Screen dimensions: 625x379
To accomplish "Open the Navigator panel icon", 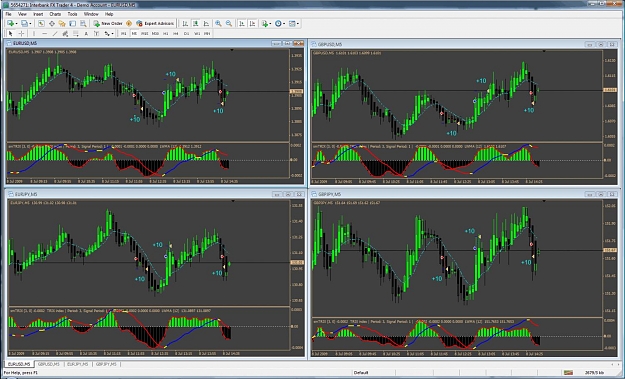I will coord(62,24).
